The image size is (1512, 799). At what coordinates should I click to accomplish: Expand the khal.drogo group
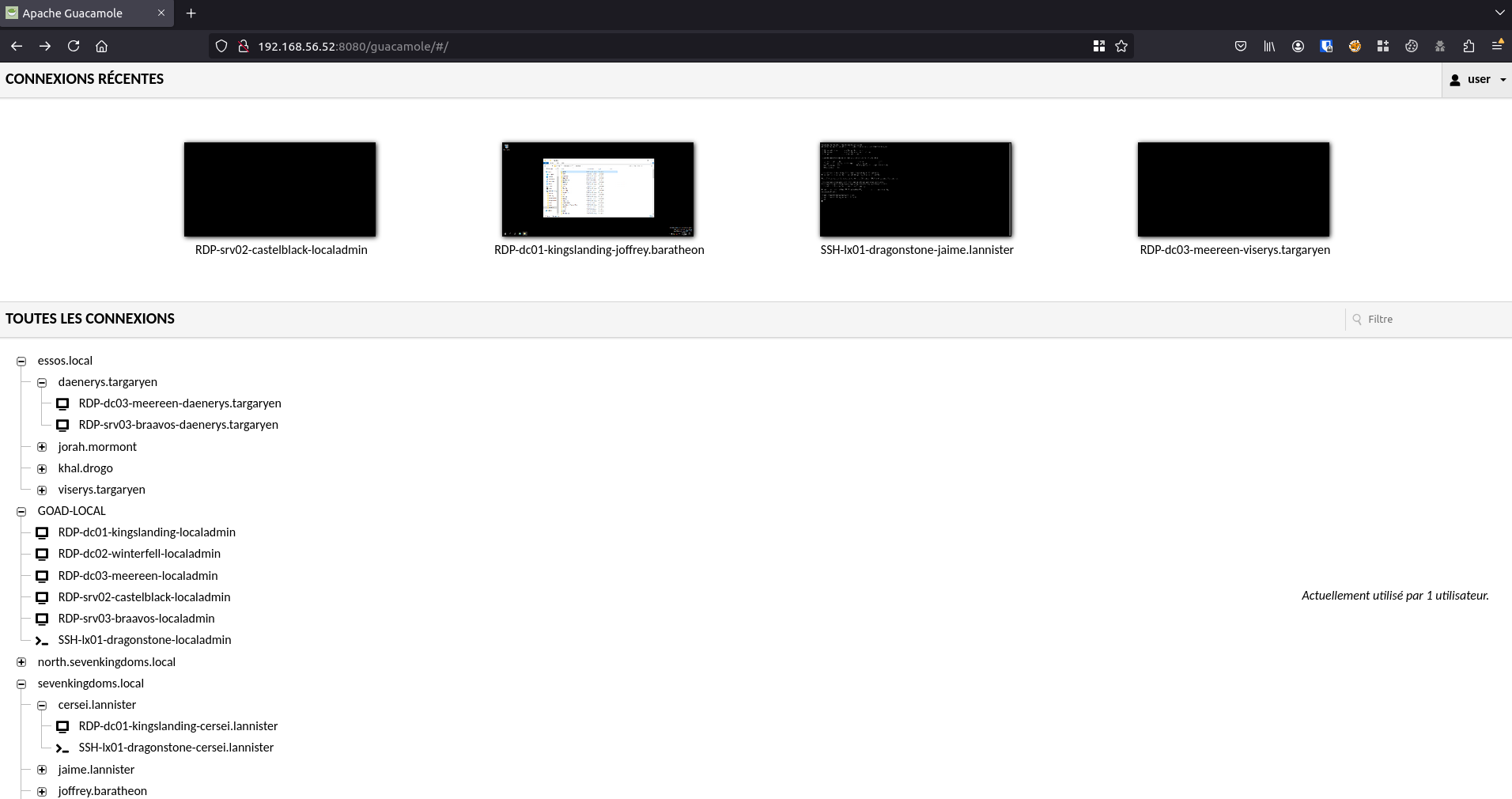pyautogui.click(x=42, y=468)
